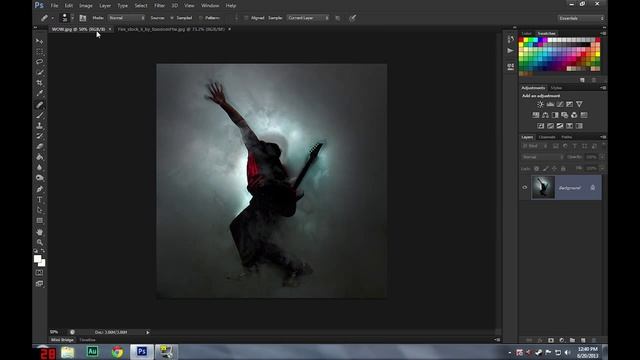Viewport: 640px width, 360px height.
Task: Choose the Pattern source option
Action: click(200, 18)
